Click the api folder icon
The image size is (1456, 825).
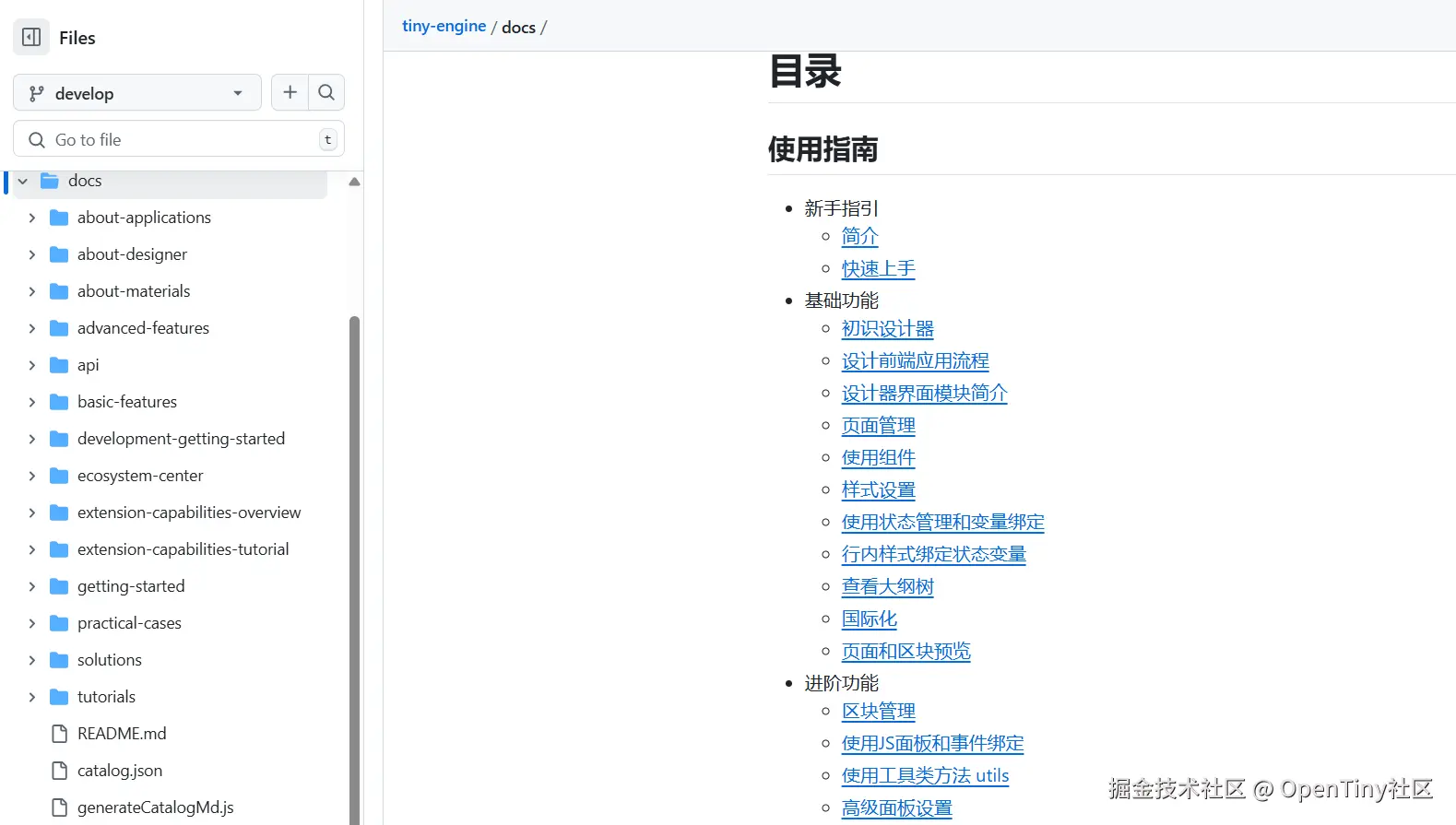(59, 365)
